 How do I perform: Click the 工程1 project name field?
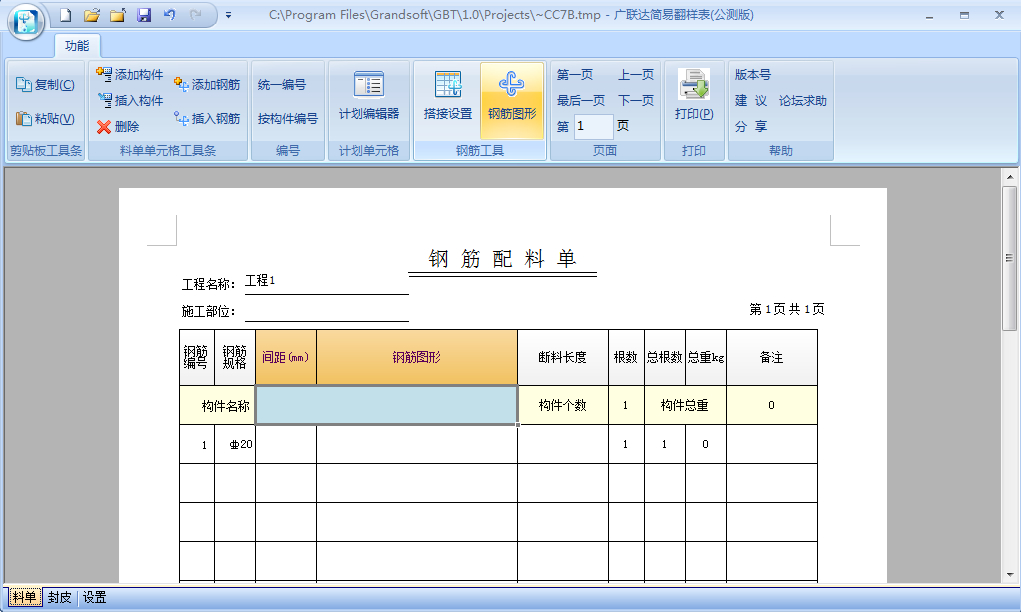326,281
